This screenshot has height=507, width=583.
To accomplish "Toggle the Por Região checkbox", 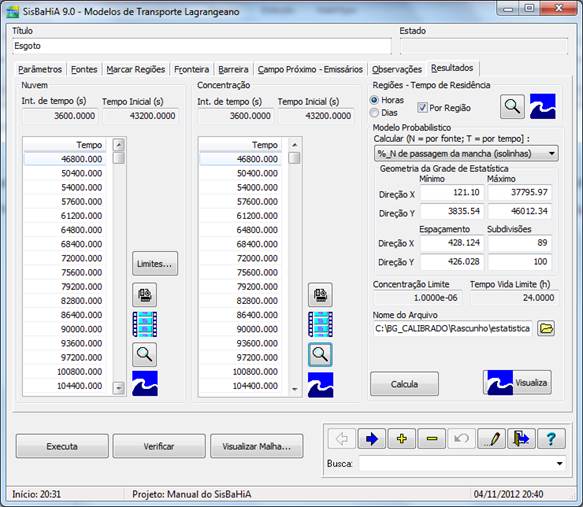I will click(x=422, y=107).
